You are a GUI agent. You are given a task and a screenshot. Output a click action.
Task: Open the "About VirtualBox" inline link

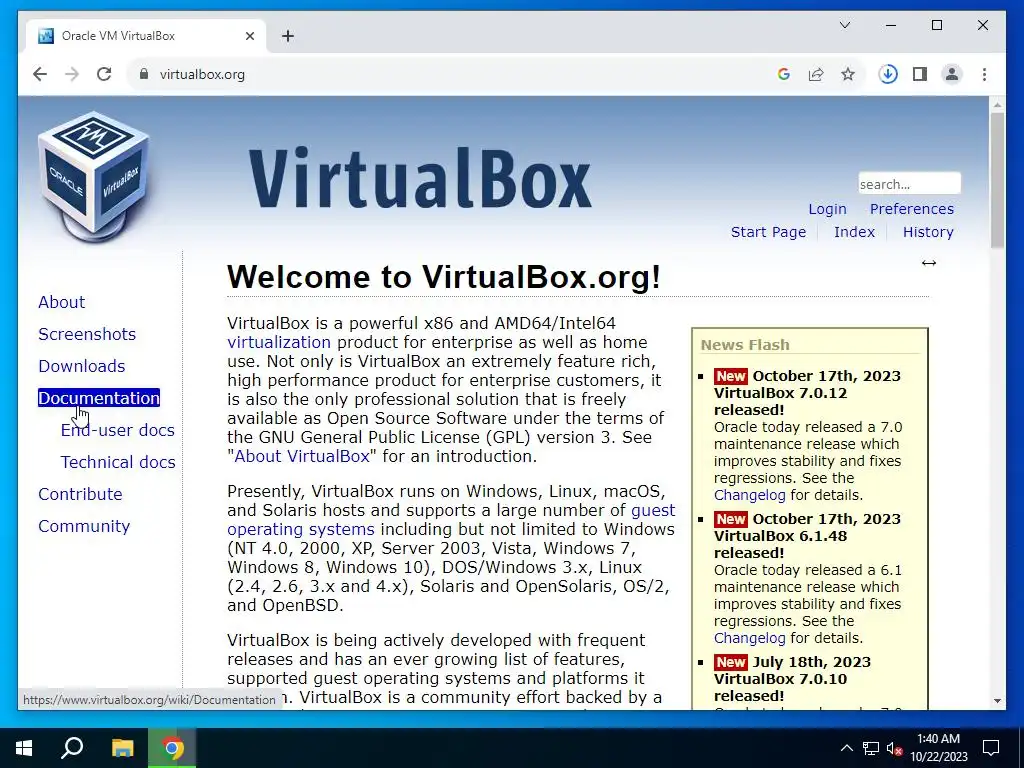click(302, 456)
